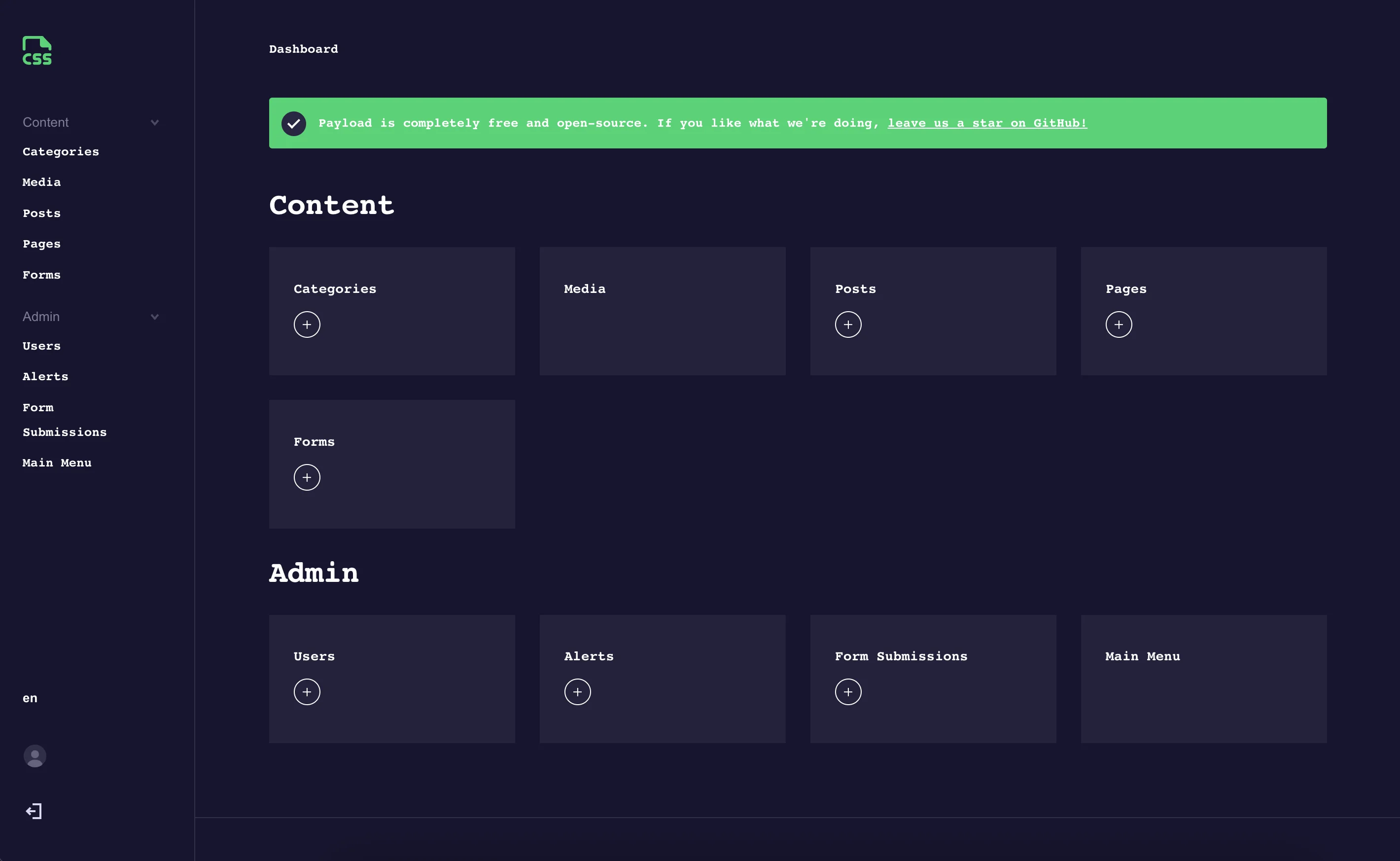Open the Categories card title
The image size is (1400, 861).
335,288
